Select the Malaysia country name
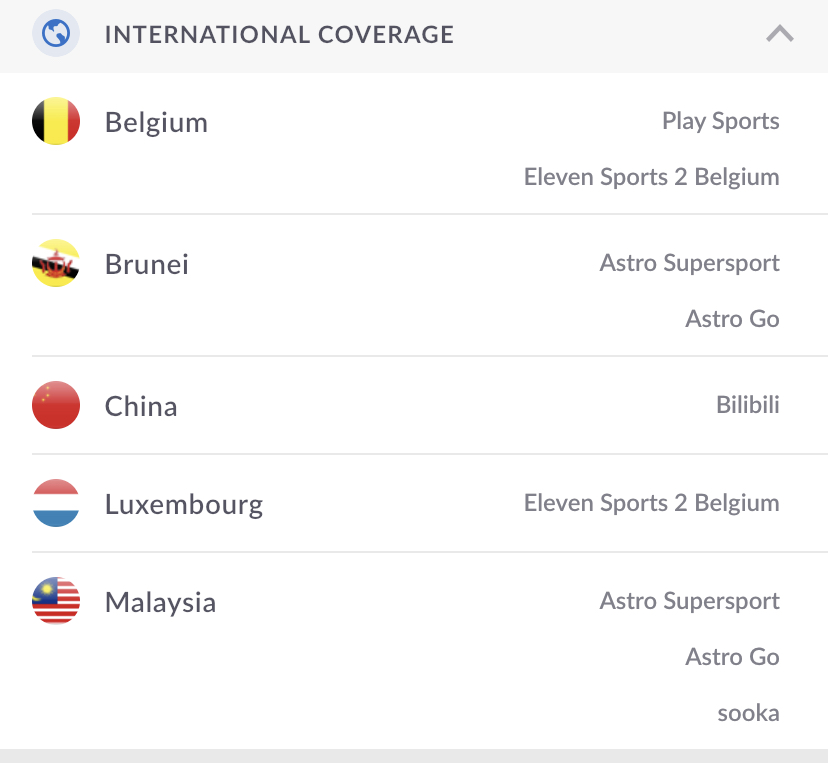The image size is (828, 763). 160,603
